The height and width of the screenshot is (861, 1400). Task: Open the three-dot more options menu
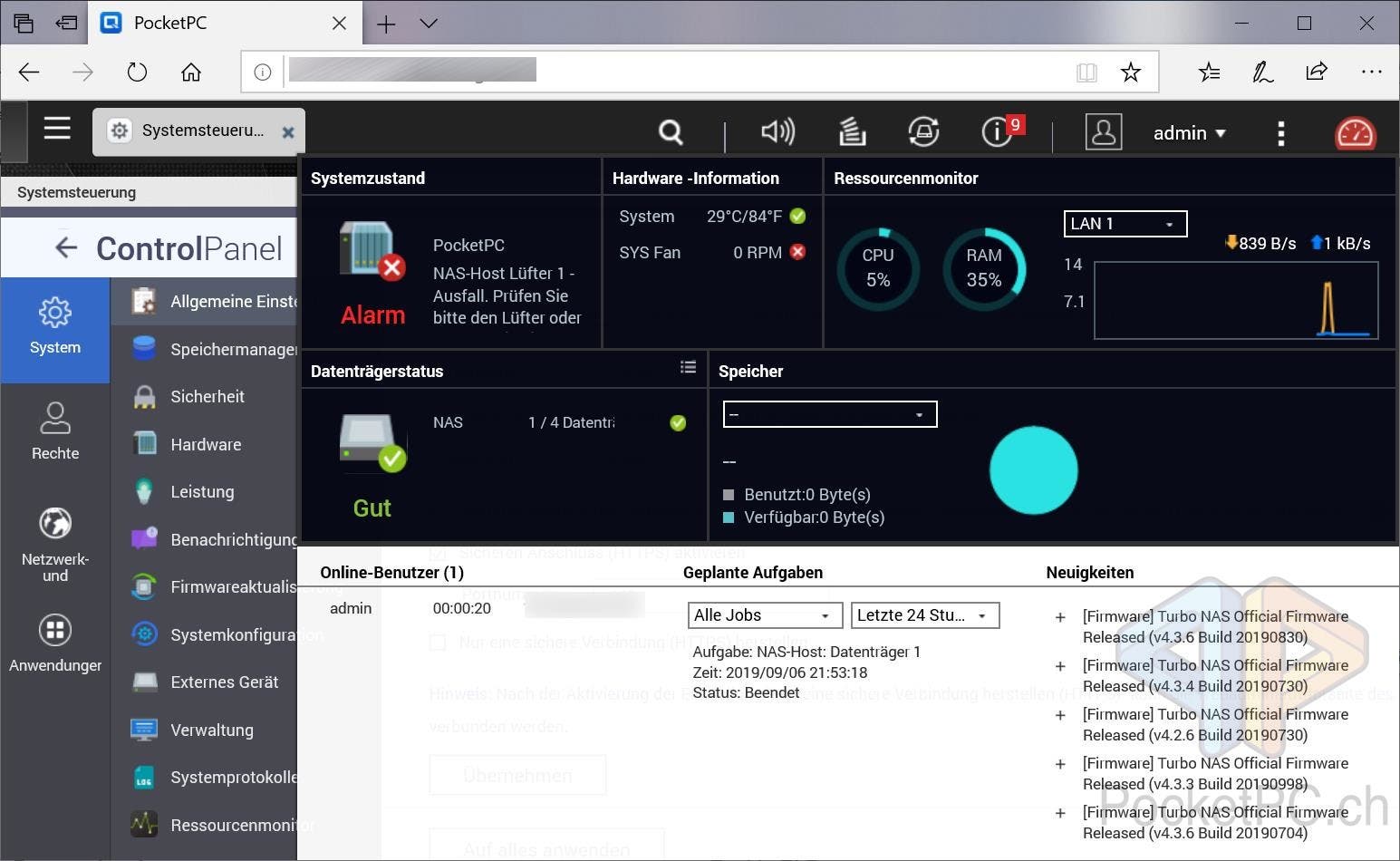[x=1280, y=133]
